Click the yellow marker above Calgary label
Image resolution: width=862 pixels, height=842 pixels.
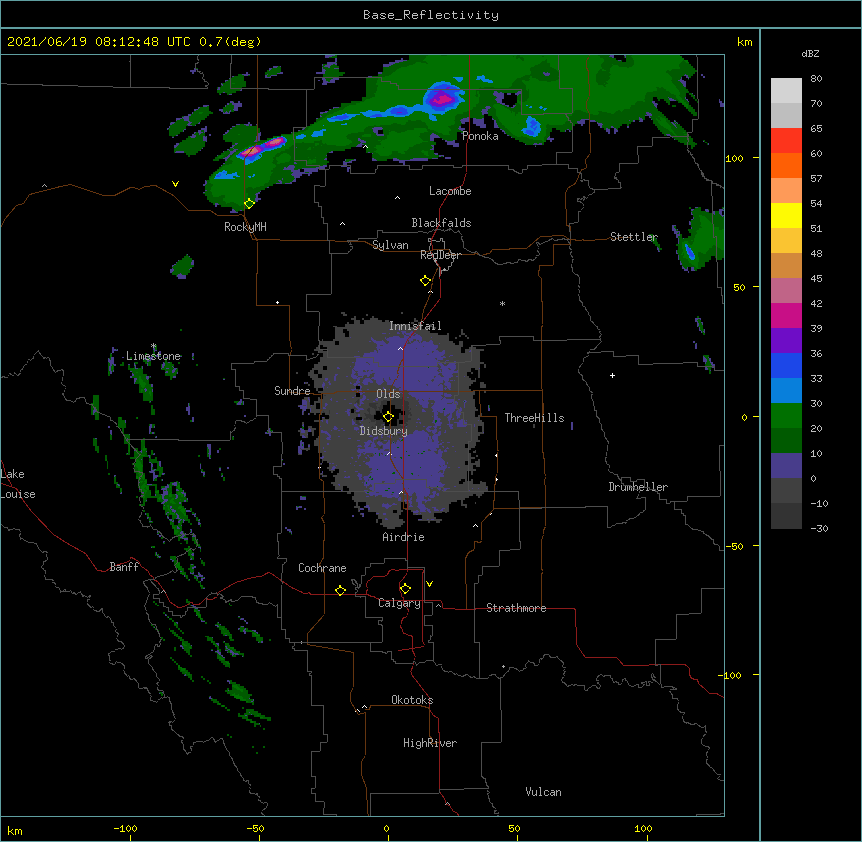(x=405, y=589)
